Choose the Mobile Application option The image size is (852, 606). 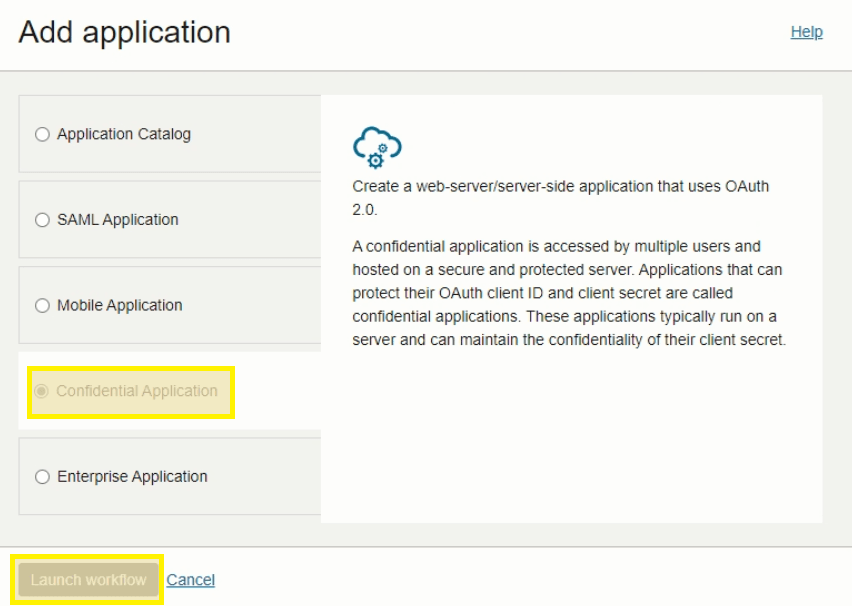tap(41, 305)
